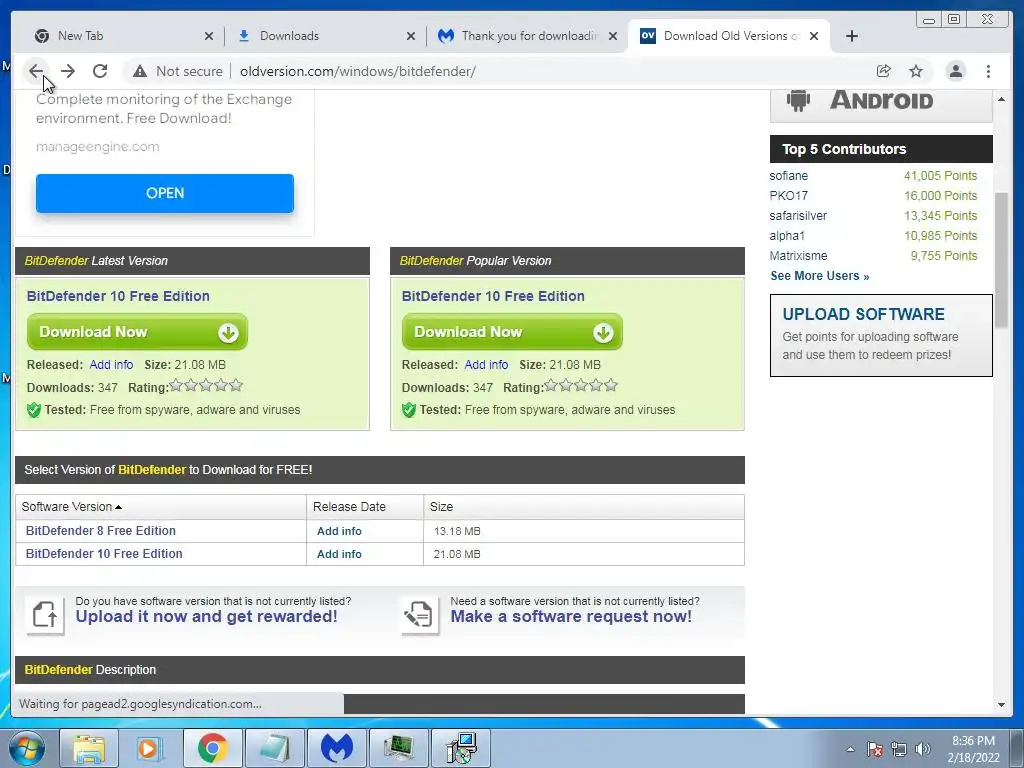
Task: Rate Latest Version using the star rating
Action: [206, 385]
